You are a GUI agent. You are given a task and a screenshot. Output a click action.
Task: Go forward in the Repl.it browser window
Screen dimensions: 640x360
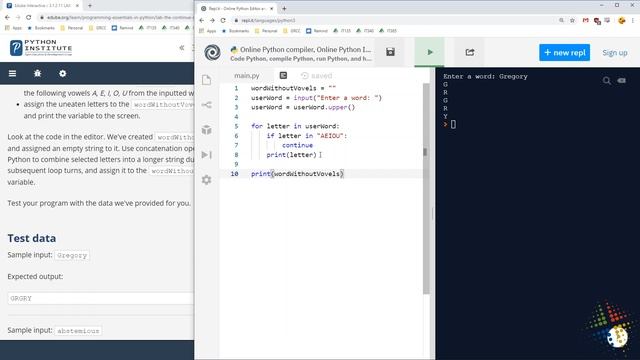(212, 20)
